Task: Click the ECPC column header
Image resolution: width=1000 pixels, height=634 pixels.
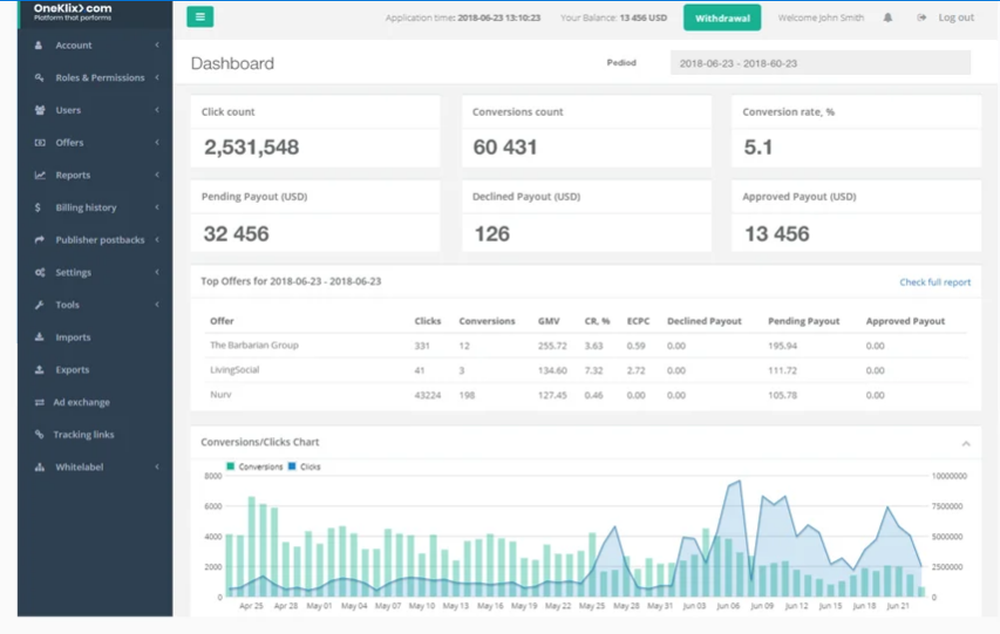Action: tap(638, 321)
